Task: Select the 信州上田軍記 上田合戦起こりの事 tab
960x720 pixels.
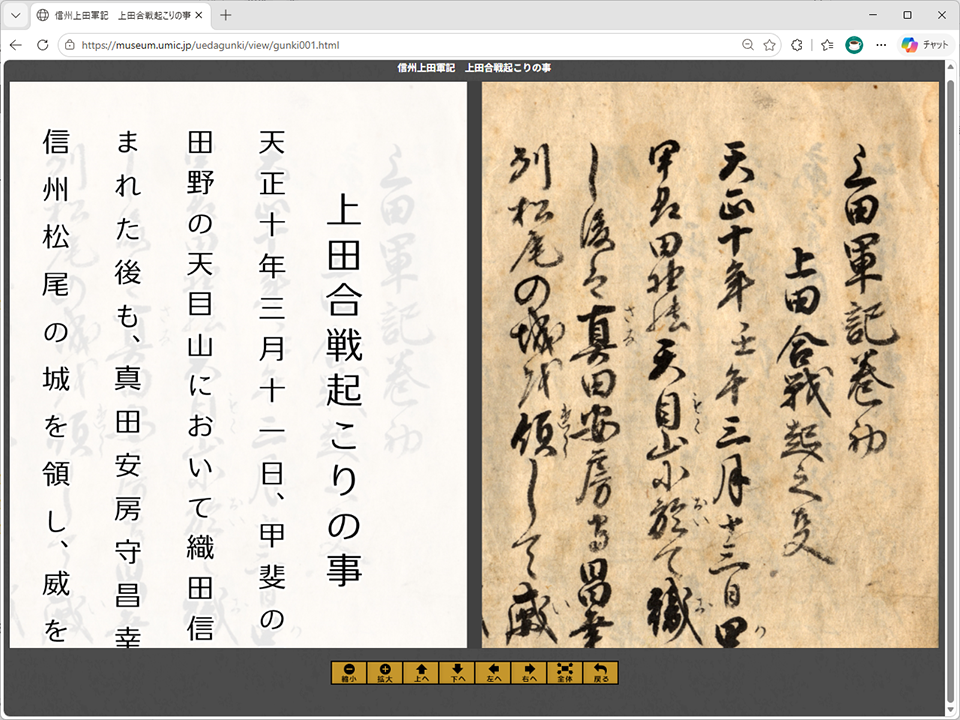Action: click(x=121, y=15)
